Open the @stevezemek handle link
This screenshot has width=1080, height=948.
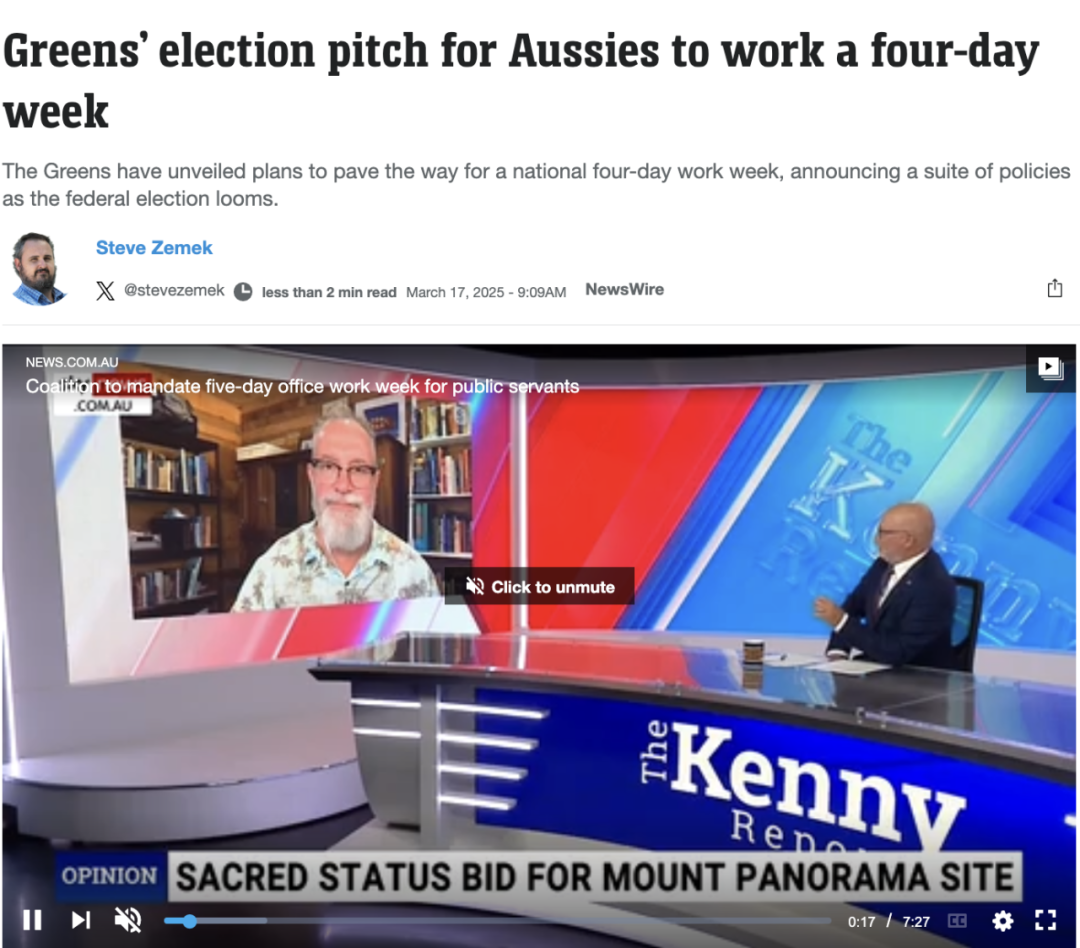(x=174, y=291)
